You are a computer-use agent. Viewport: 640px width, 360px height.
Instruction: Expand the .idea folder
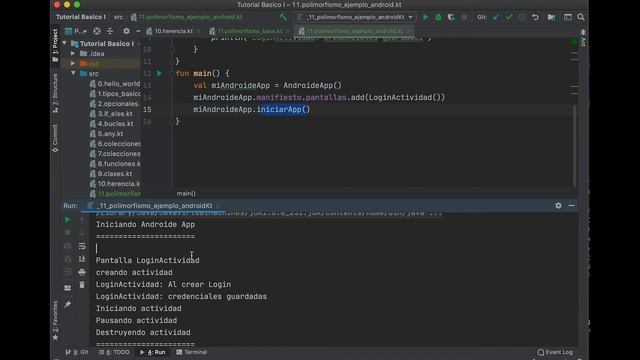(73, 53)
